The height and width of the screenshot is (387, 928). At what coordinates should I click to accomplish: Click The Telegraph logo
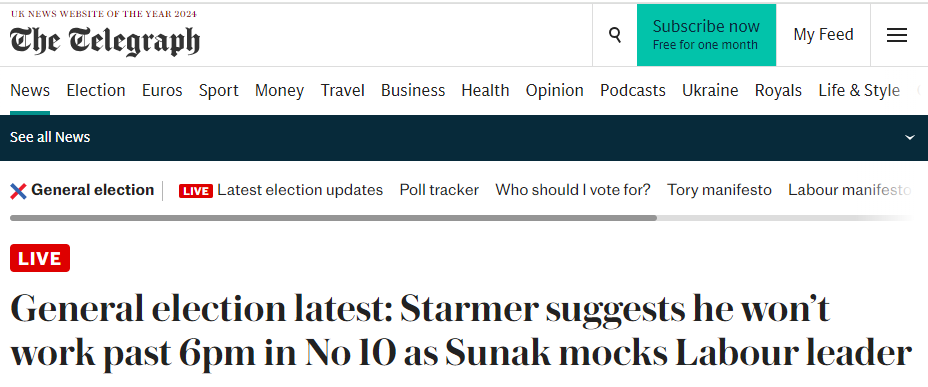click(105, 41)
